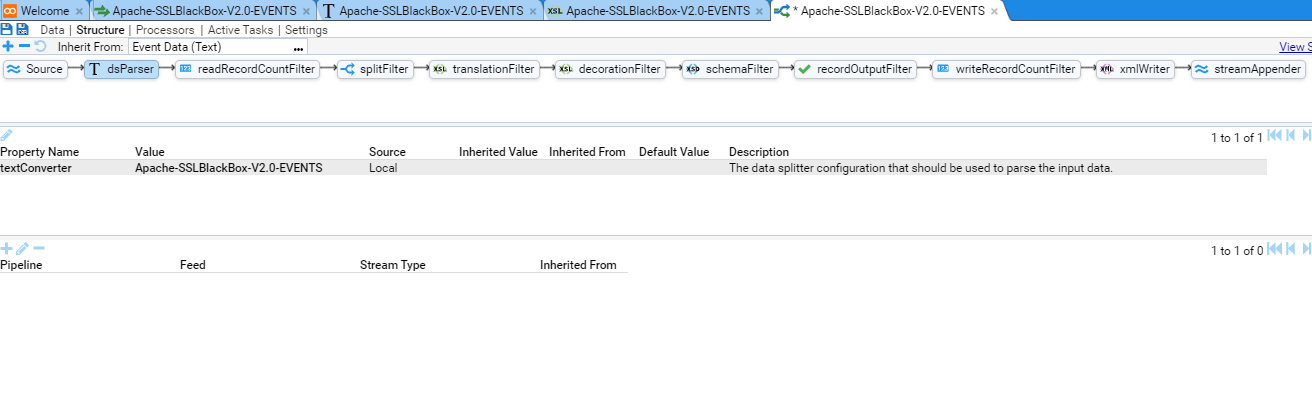Image resolution: width=1312 pixels, height=400 pixels.
Task: Add a new pipeline element with plus icon
Action: coord(8,46)
